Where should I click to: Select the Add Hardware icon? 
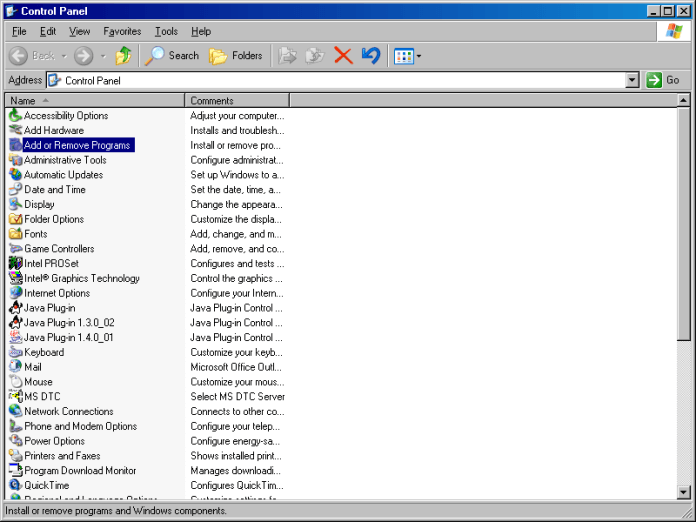click(16, 130)
